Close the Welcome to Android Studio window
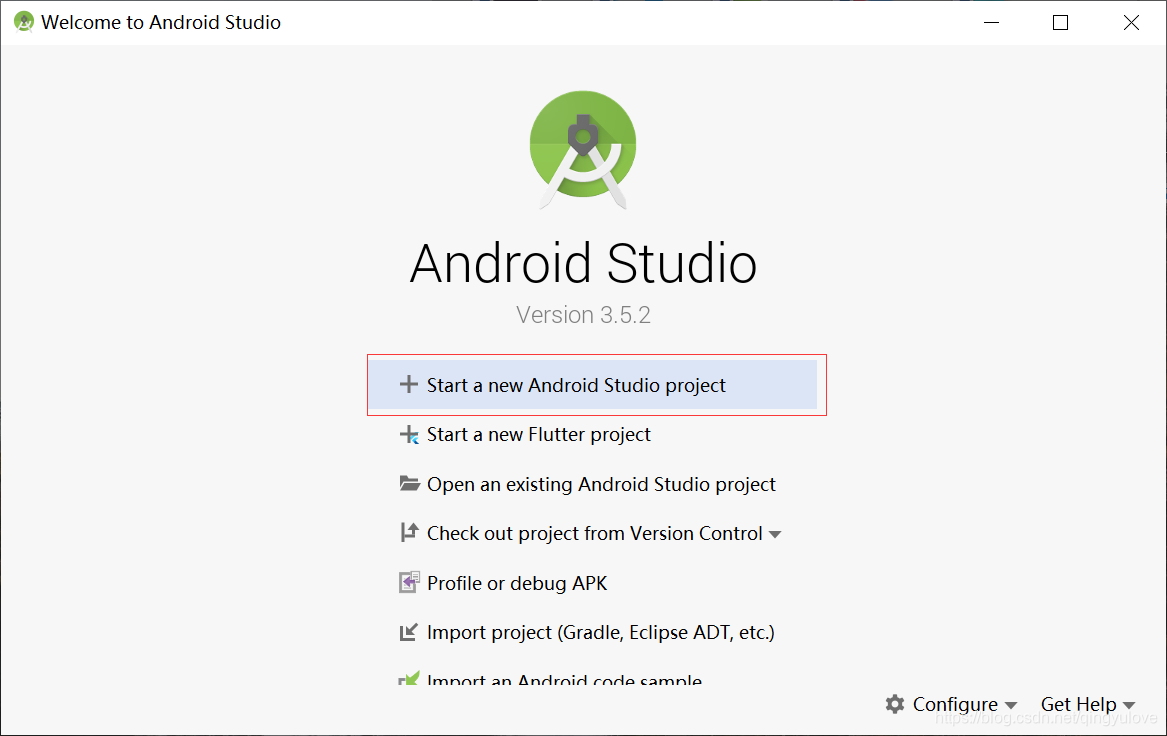 (x=1131, y=22)
